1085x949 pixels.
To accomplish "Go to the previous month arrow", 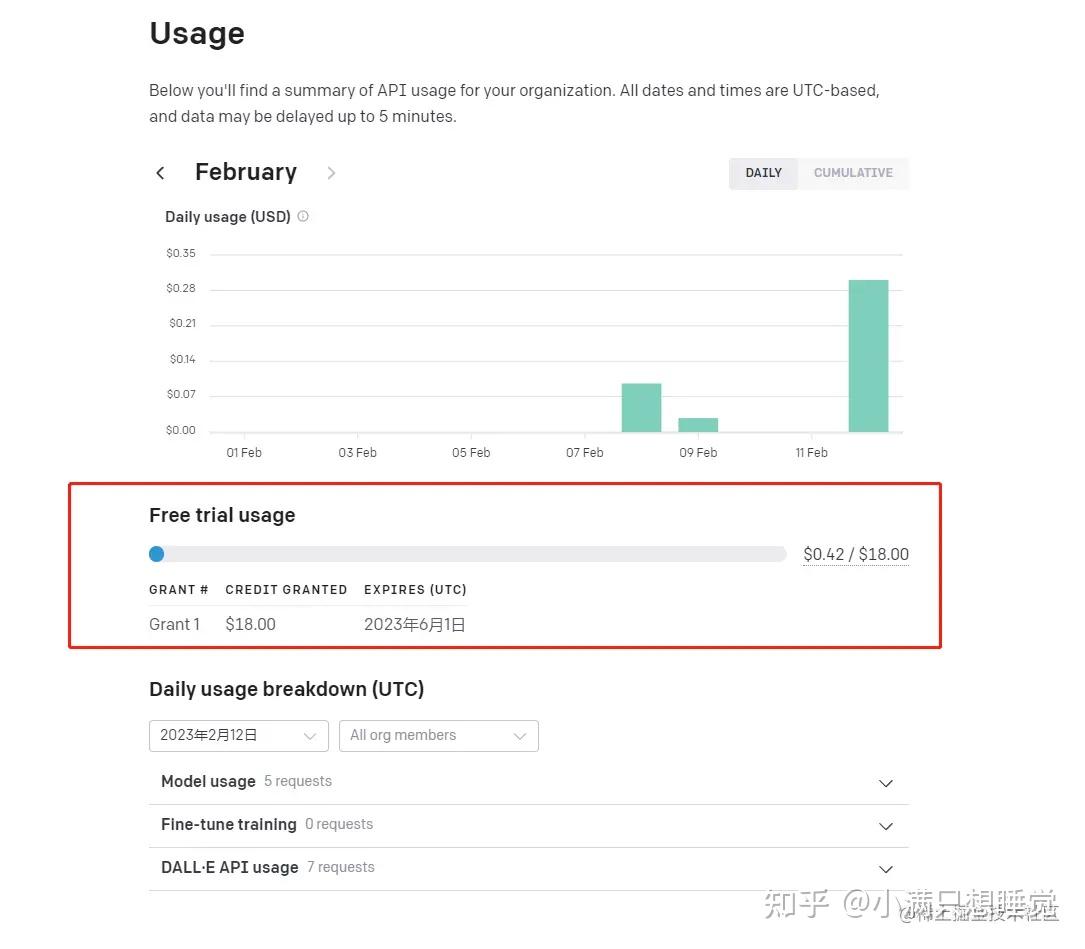I will pos(160,173).
